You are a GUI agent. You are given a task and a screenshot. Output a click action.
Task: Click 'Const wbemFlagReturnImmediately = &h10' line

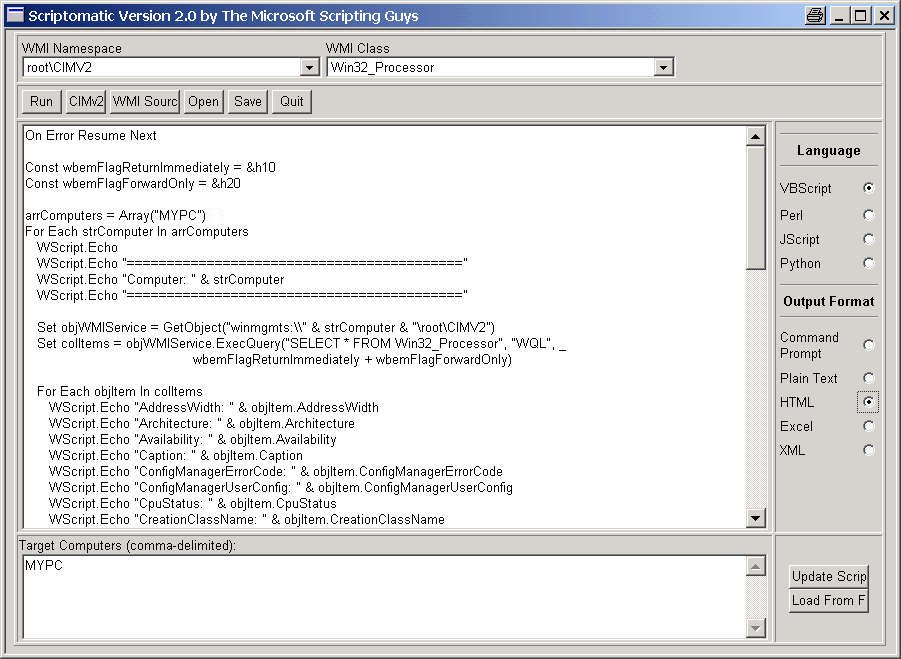[x=151, y=168]
